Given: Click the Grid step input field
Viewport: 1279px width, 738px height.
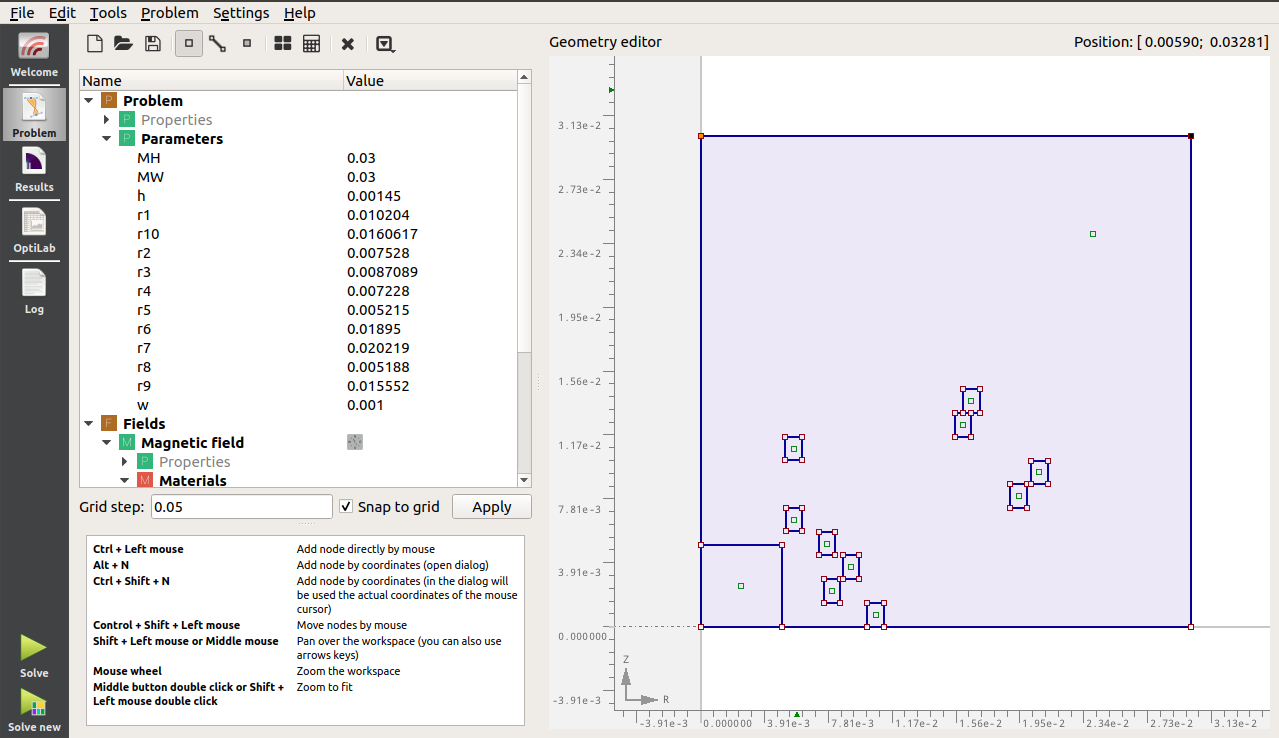Looking at the screenshot, I should [241, 507].
